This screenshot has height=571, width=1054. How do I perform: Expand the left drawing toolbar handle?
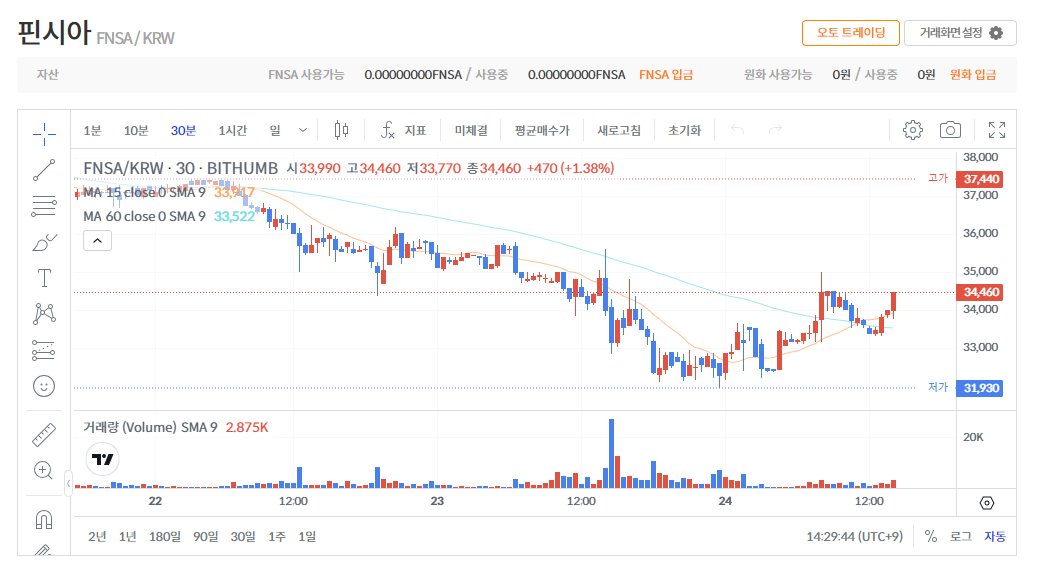(68, 483)
